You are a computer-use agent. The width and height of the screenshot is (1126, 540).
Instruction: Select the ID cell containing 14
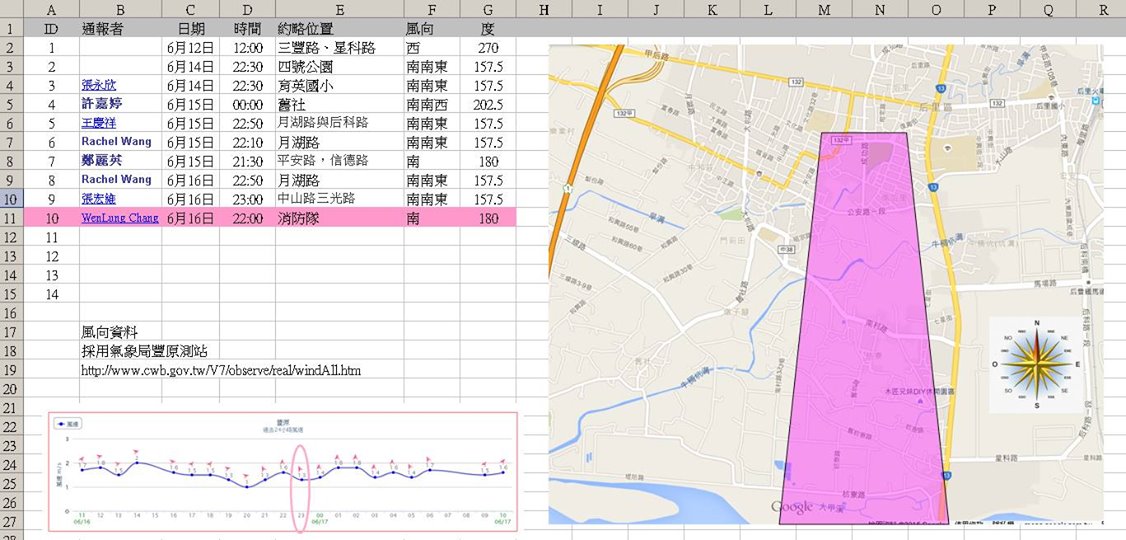[x=52, y=294]
